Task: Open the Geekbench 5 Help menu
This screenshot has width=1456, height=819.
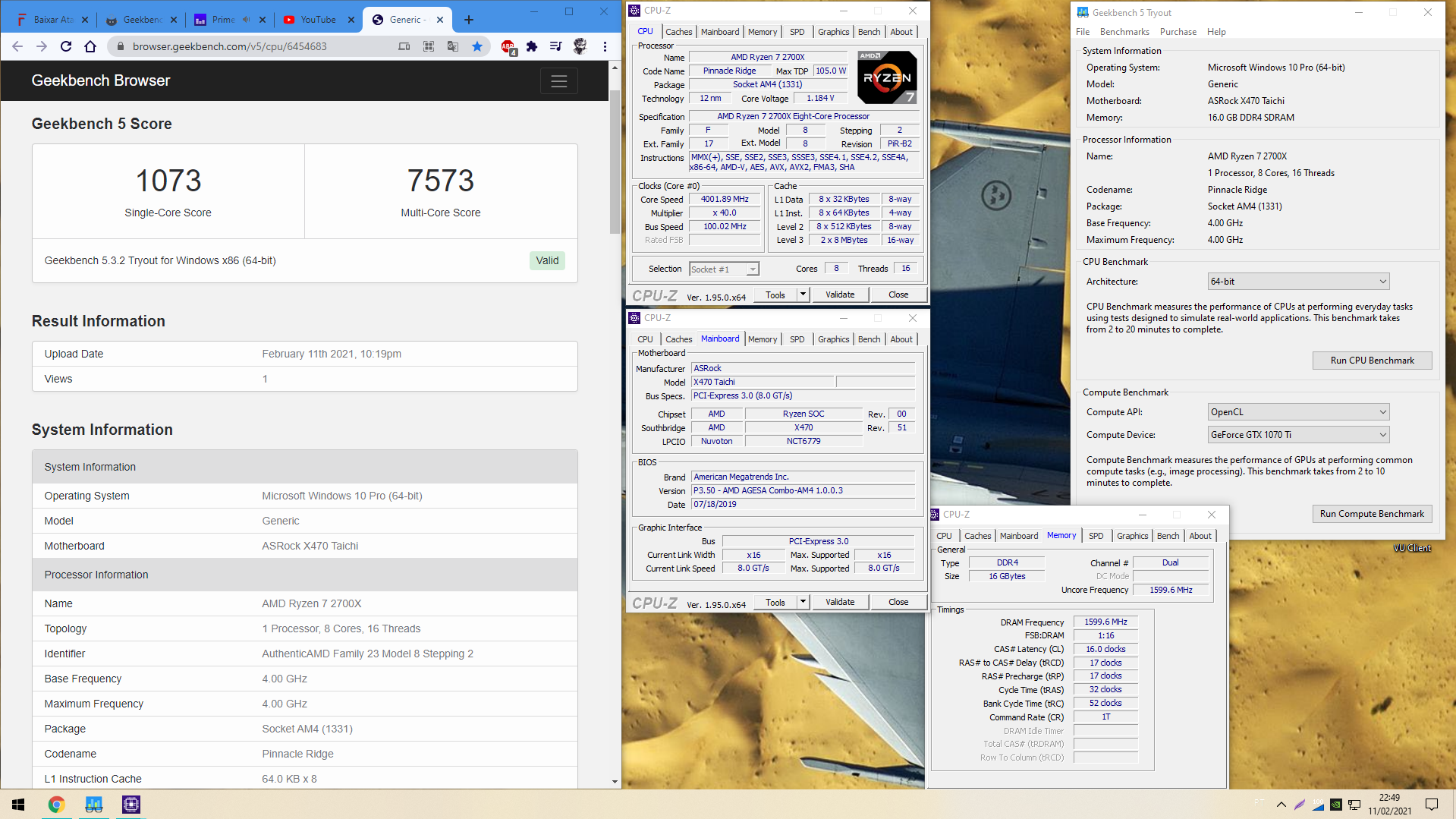Action: click(x=1216, y=32)
